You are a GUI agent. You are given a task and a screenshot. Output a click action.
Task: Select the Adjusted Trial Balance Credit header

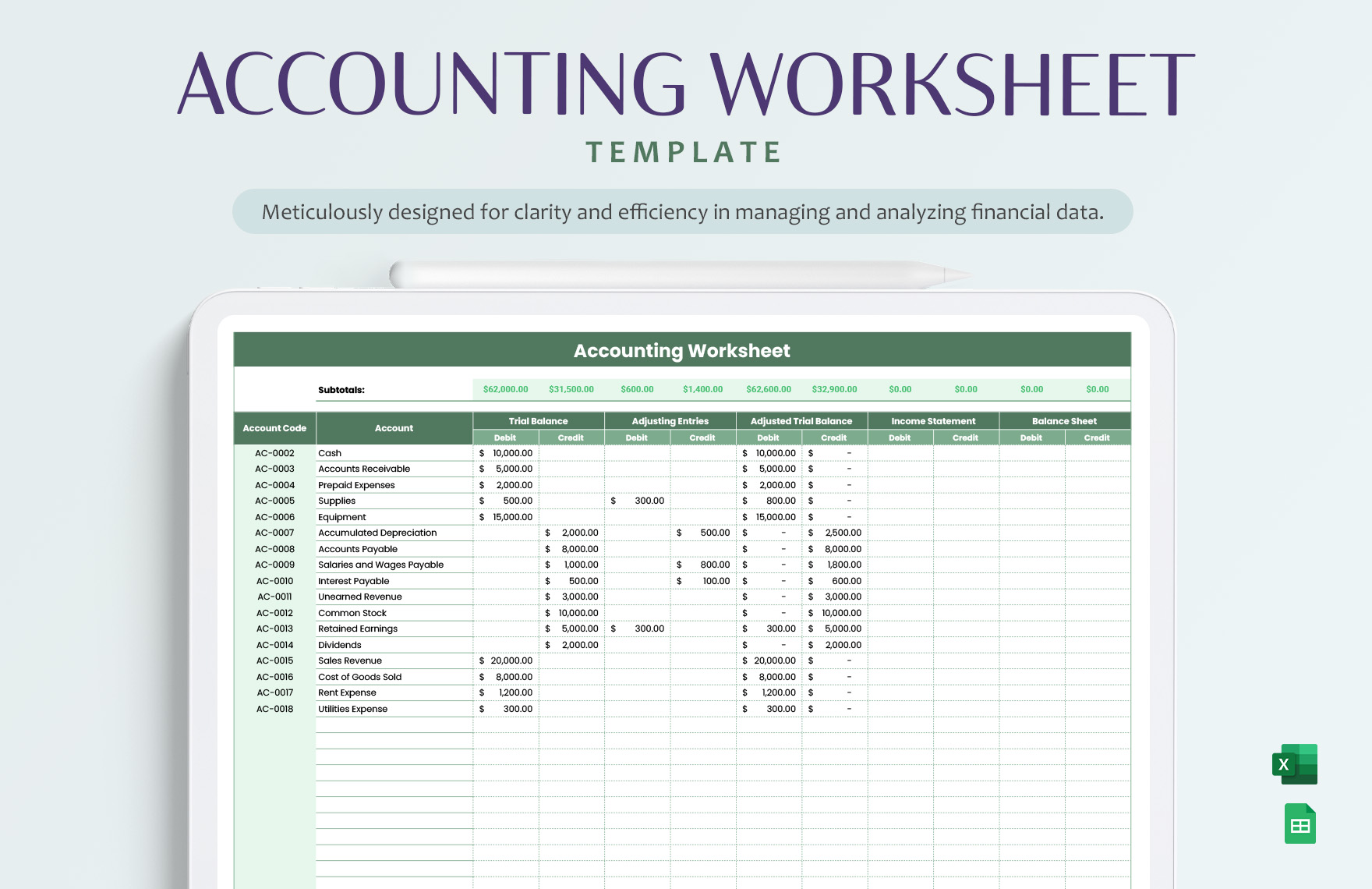(834, 437)
